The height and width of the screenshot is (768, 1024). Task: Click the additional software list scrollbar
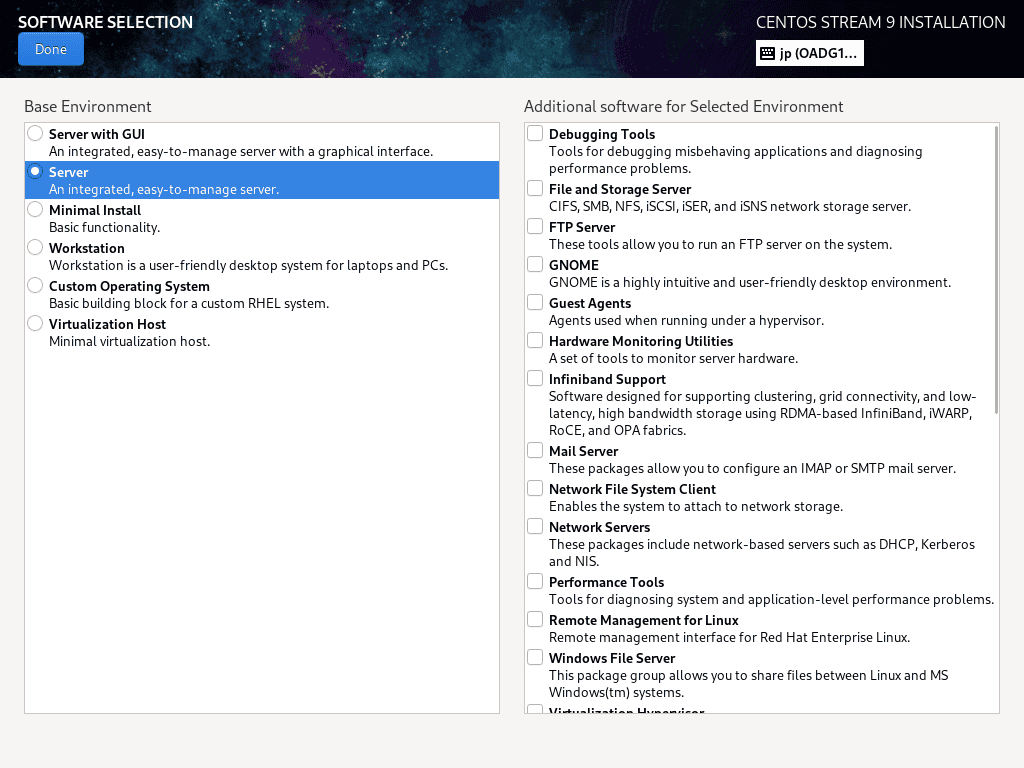click(x=996, y=269)
